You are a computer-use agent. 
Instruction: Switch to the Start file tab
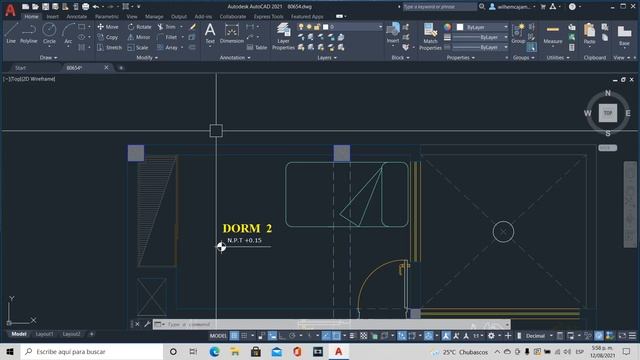pyautogui.click(x=20, y=68)
